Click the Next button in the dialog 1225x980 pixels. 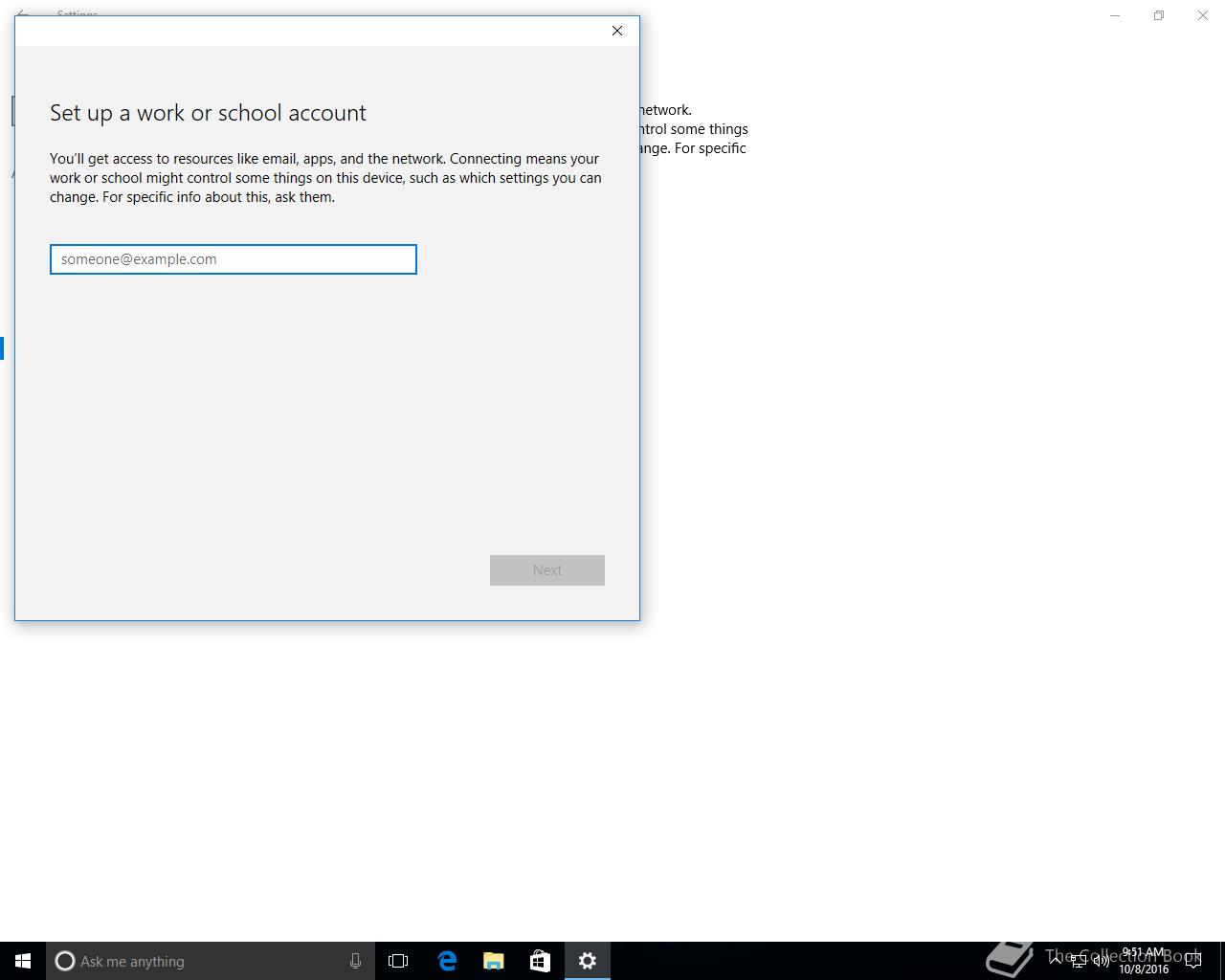click(x=547, y=570)
